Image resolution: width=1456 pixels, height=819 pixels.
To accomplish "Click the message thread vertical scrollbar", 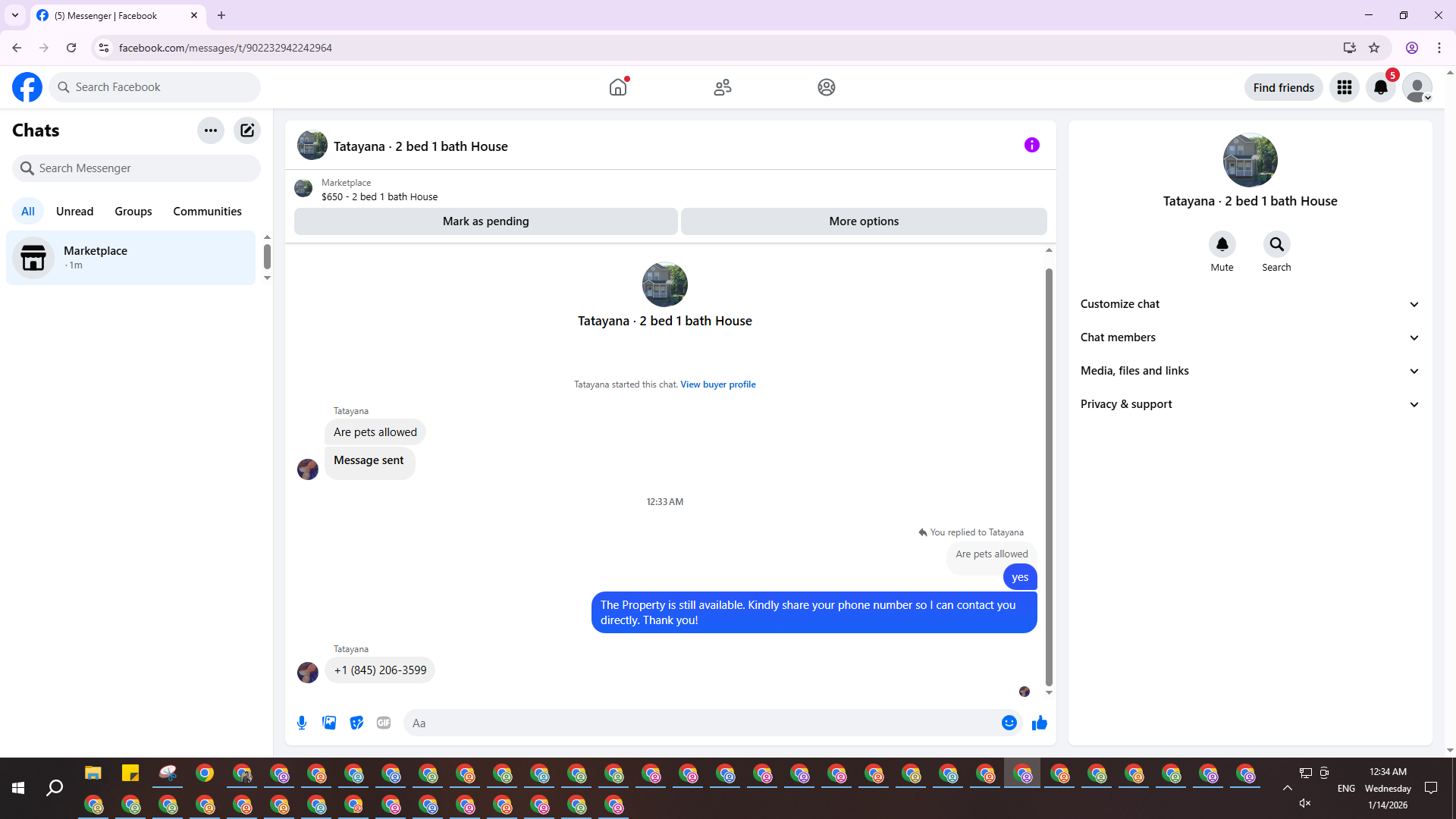I will (1049, 476).
